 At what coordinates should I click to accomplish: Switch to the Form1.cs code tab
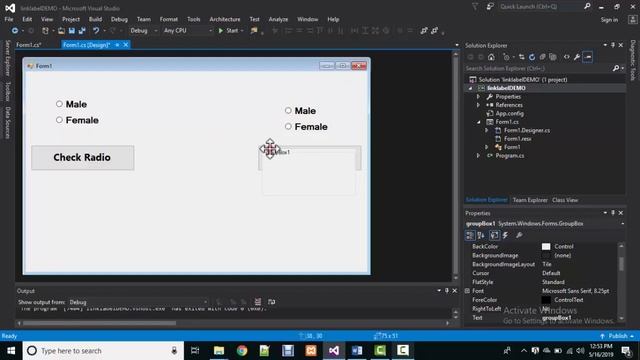pos(29,45)
